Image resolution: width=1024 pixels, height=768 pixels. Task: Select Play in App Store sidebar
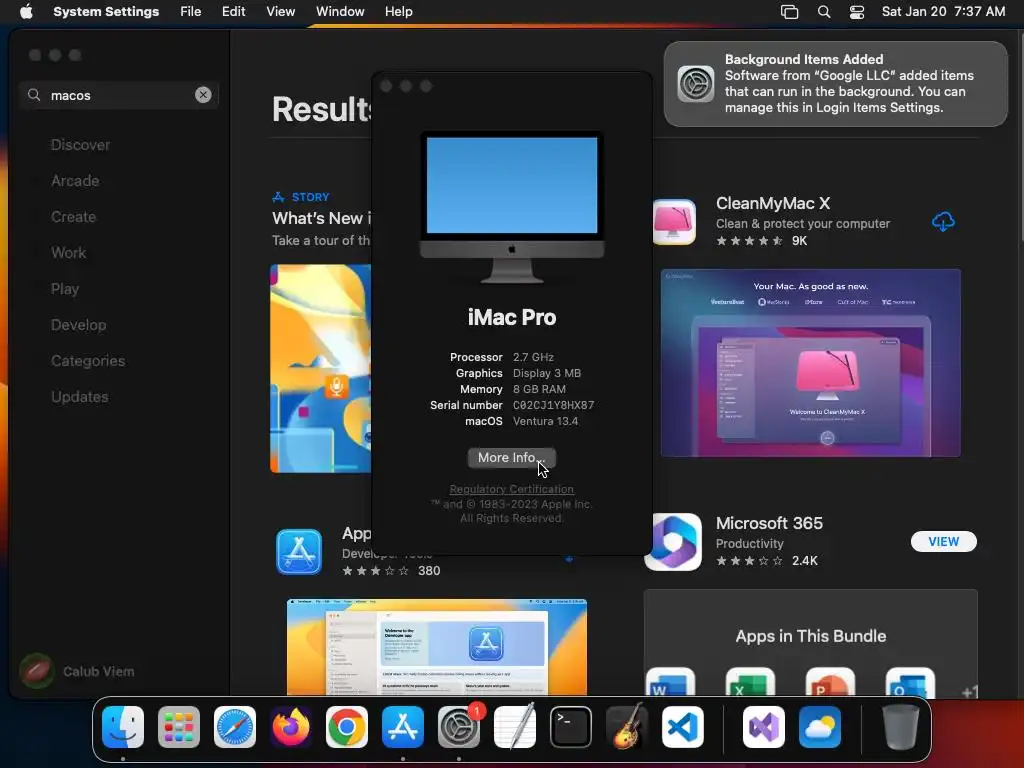pyautogui.click(x=65, y=289)
